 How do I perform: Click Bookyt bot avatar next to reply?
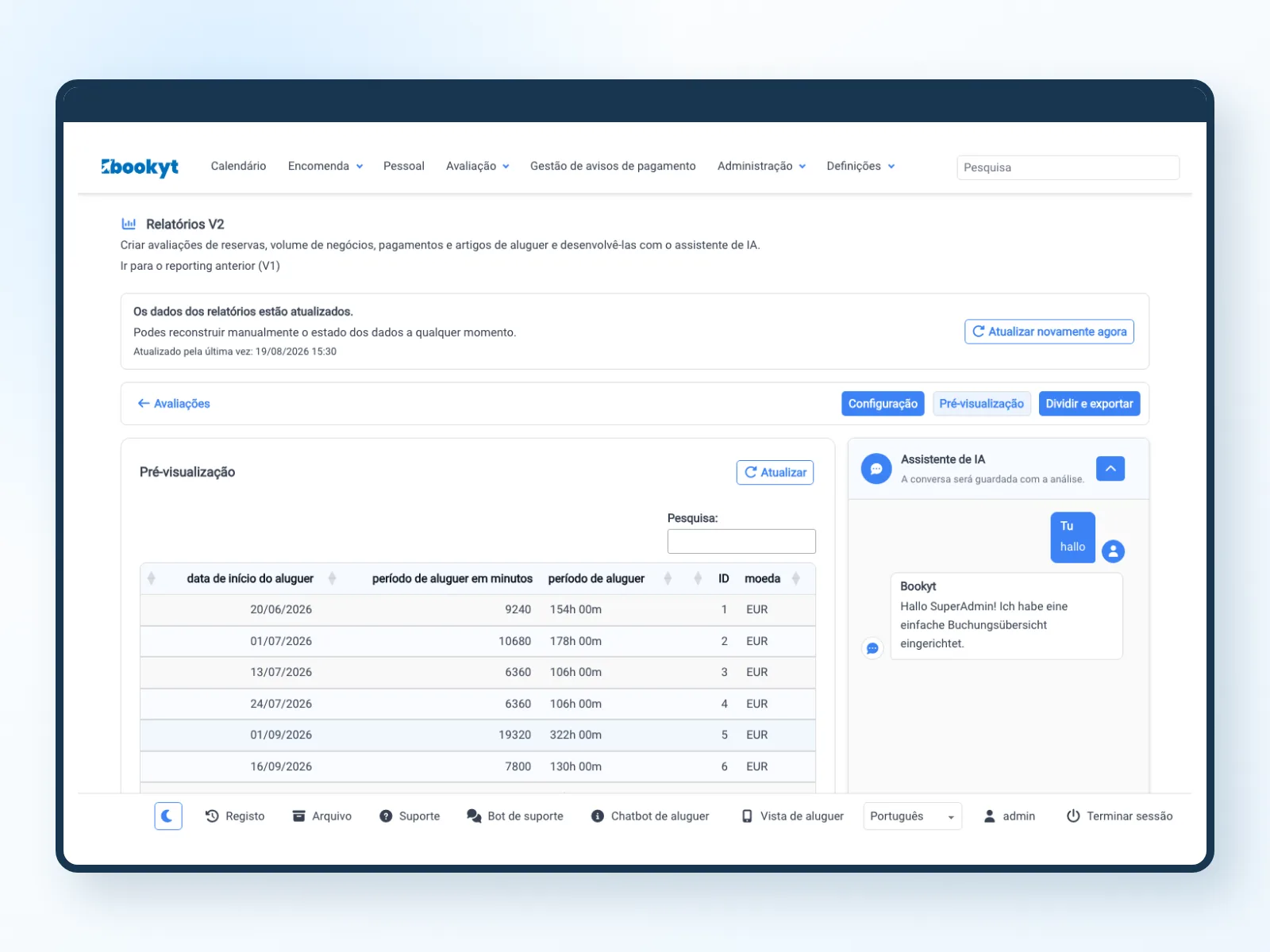[x=872, y=648]
